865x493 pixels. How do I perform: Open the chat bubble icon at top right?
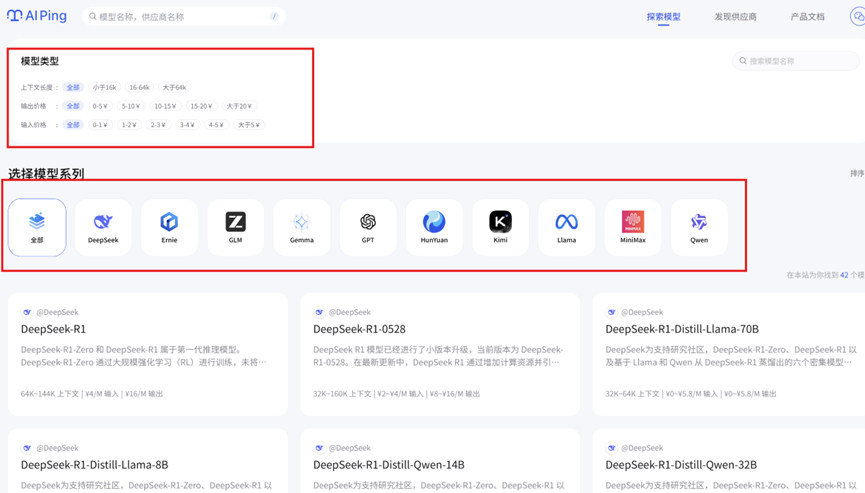click(857, 17)
